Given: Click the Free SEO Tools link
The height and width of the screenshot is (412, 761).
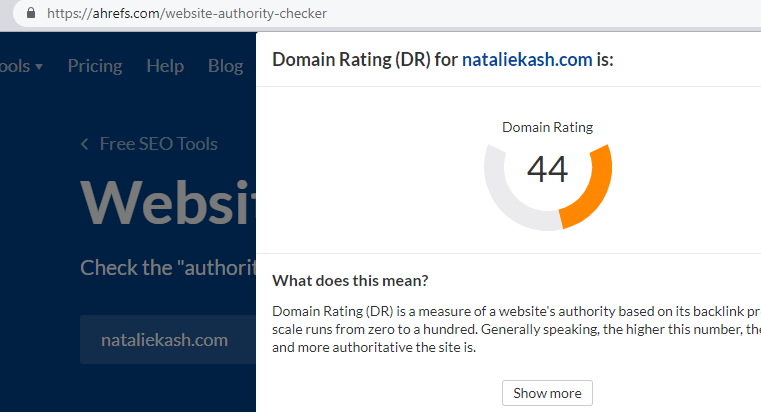Looking at the screenshot, I should pyautogui.click(x=159, y=144).
